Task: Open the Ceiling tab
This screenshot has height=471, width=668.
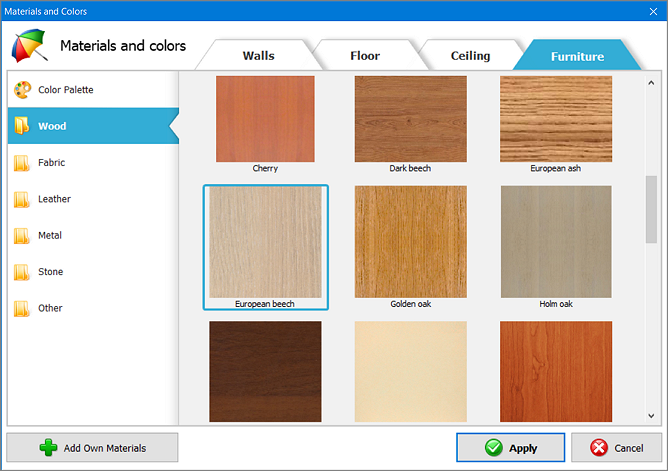Action: (x=470, y=55)
